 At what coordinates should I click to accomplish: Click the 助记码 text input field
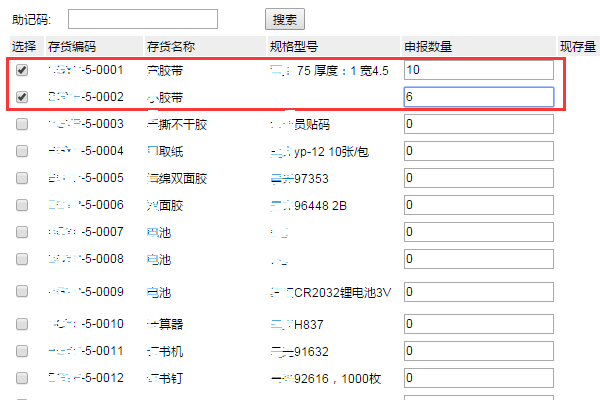[143, 19]
